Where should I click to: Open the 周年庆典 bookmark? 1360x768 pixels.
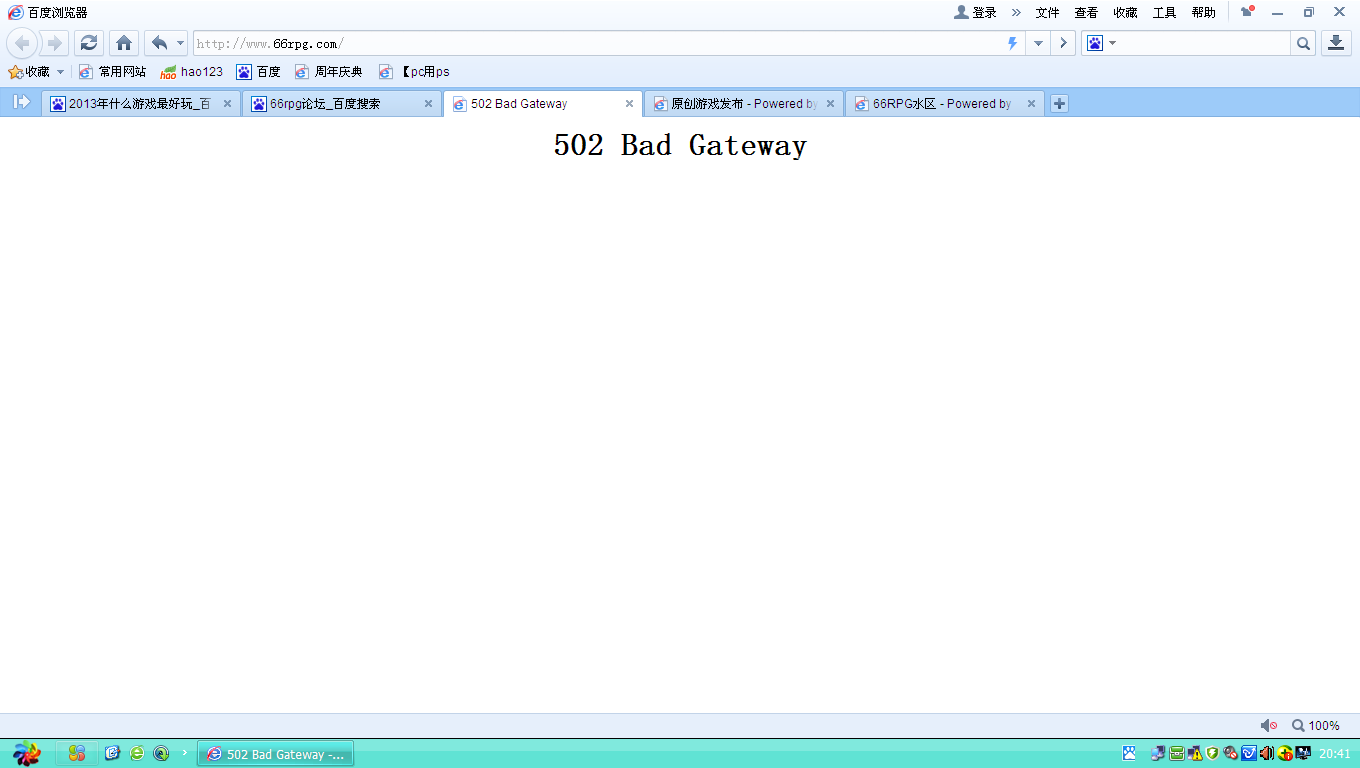tap(329, 72)
